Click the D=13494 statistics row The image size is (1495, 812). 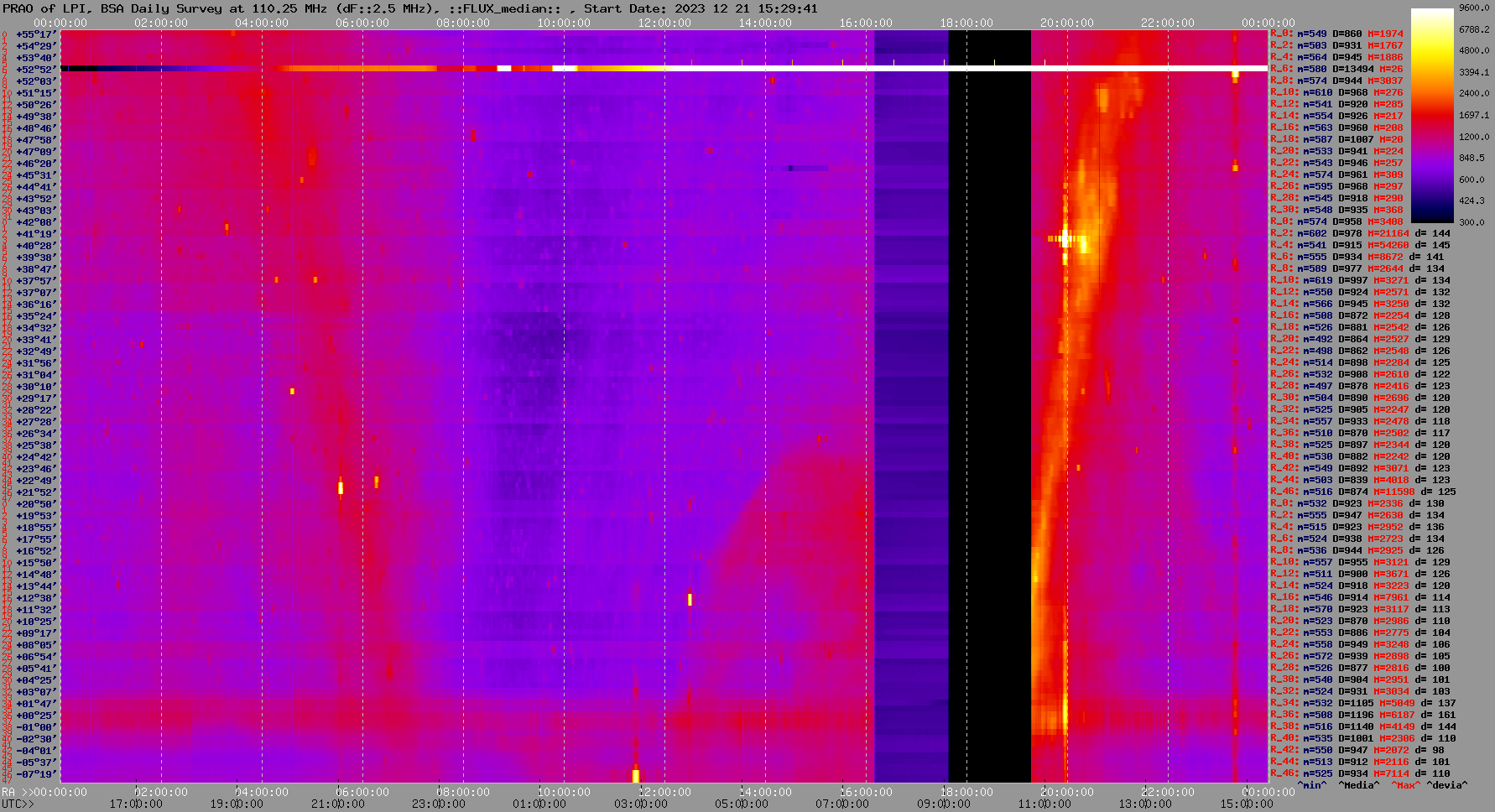point(1336,69)
